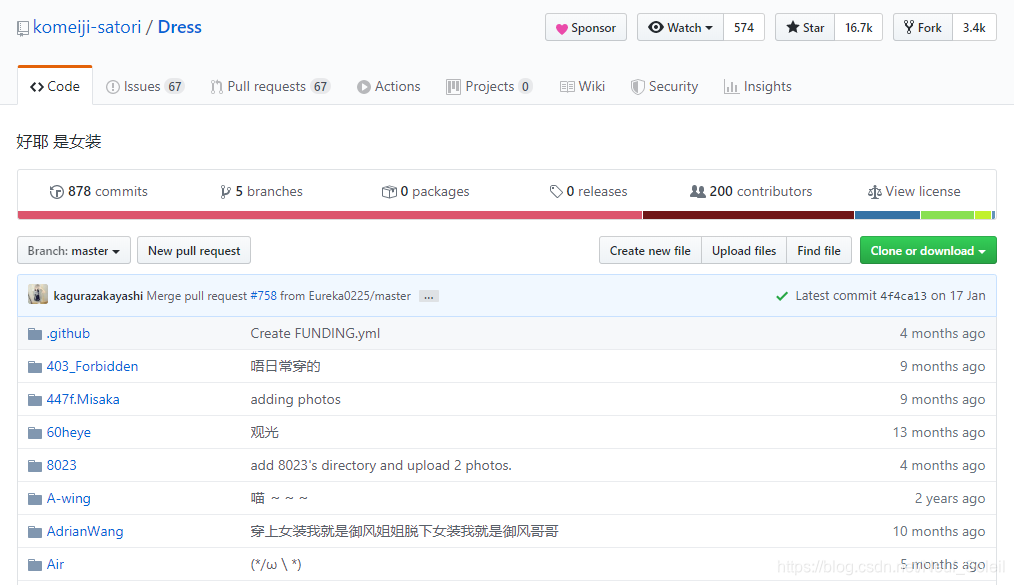Open the AdrianWang folder
The width and height of the screenshot is (1014, 585).
point(85,531)
